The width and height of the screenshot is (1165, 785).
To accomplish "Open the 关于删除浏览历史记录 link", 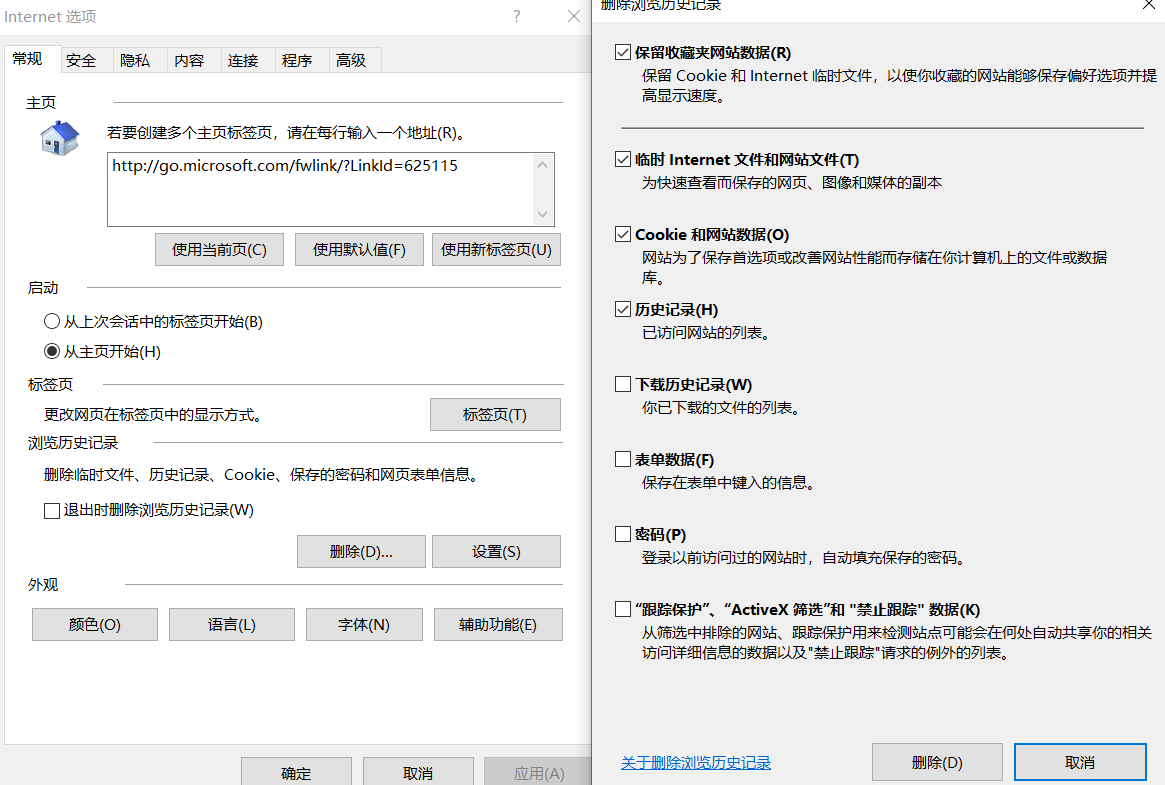I will (696, 763).
